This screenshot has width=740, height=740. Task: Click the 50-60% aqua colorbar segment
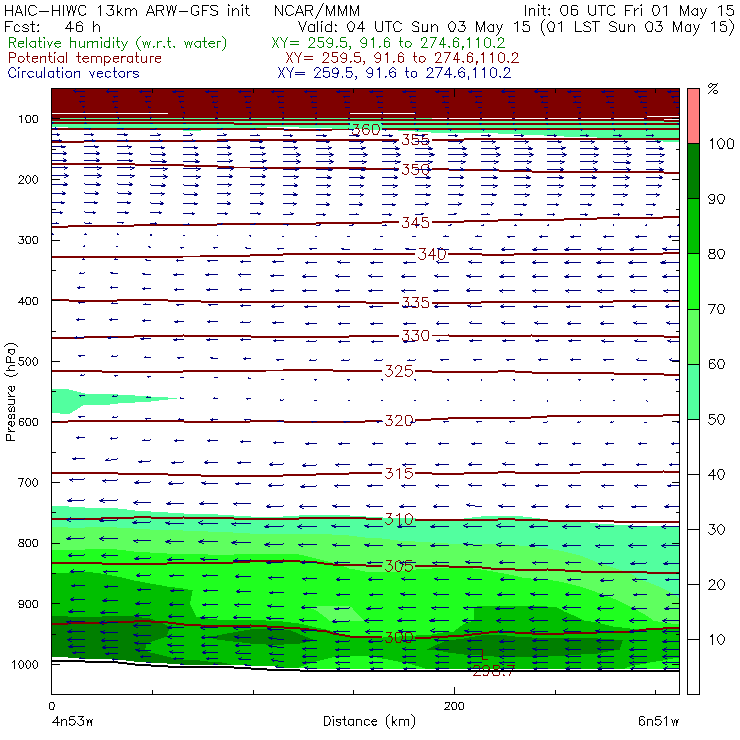tap(693, 392)
